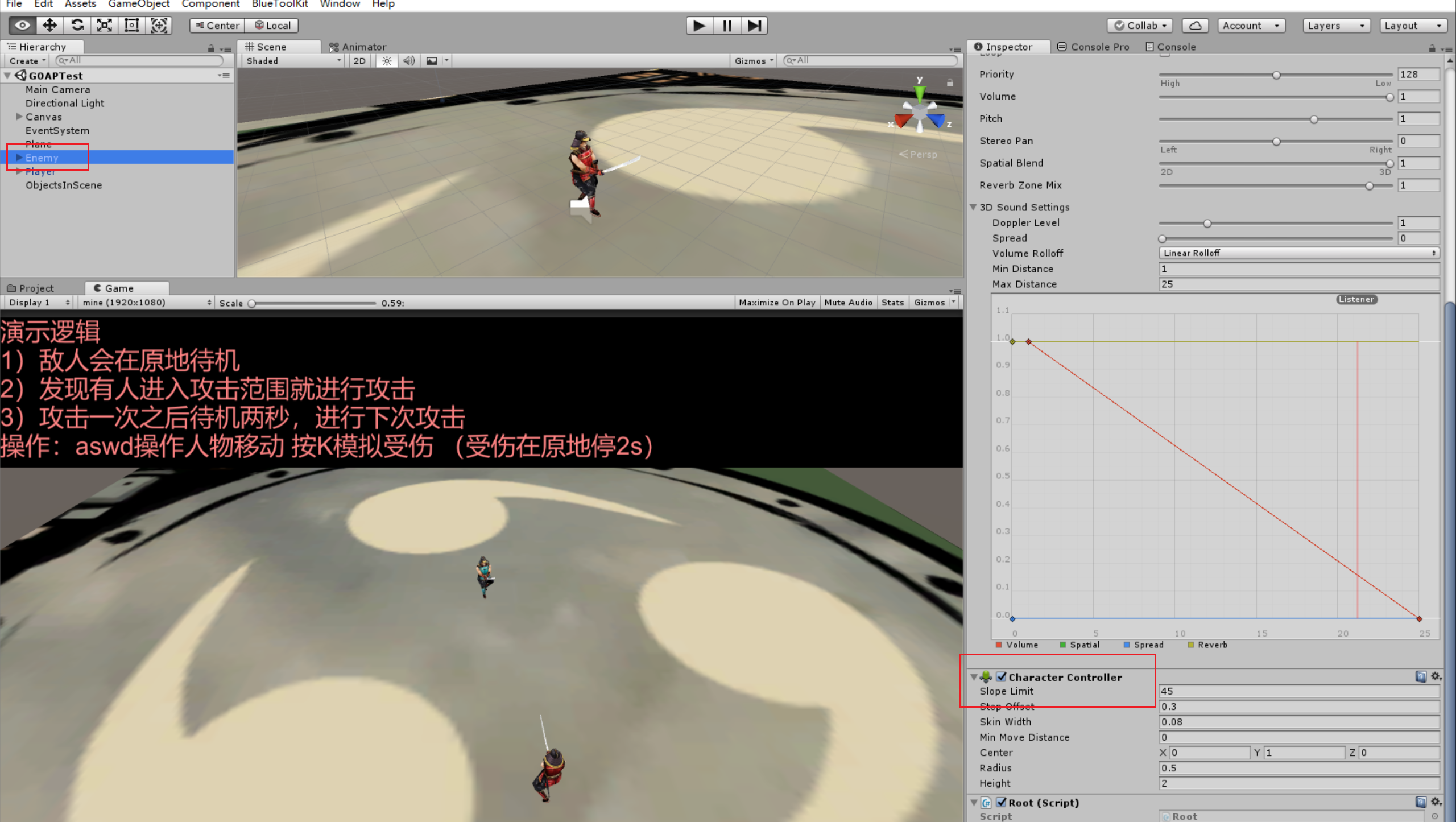Open Shaded draw mode dropdown
The height and width of the screenshot is (822, 1456).
coord(293,61)
